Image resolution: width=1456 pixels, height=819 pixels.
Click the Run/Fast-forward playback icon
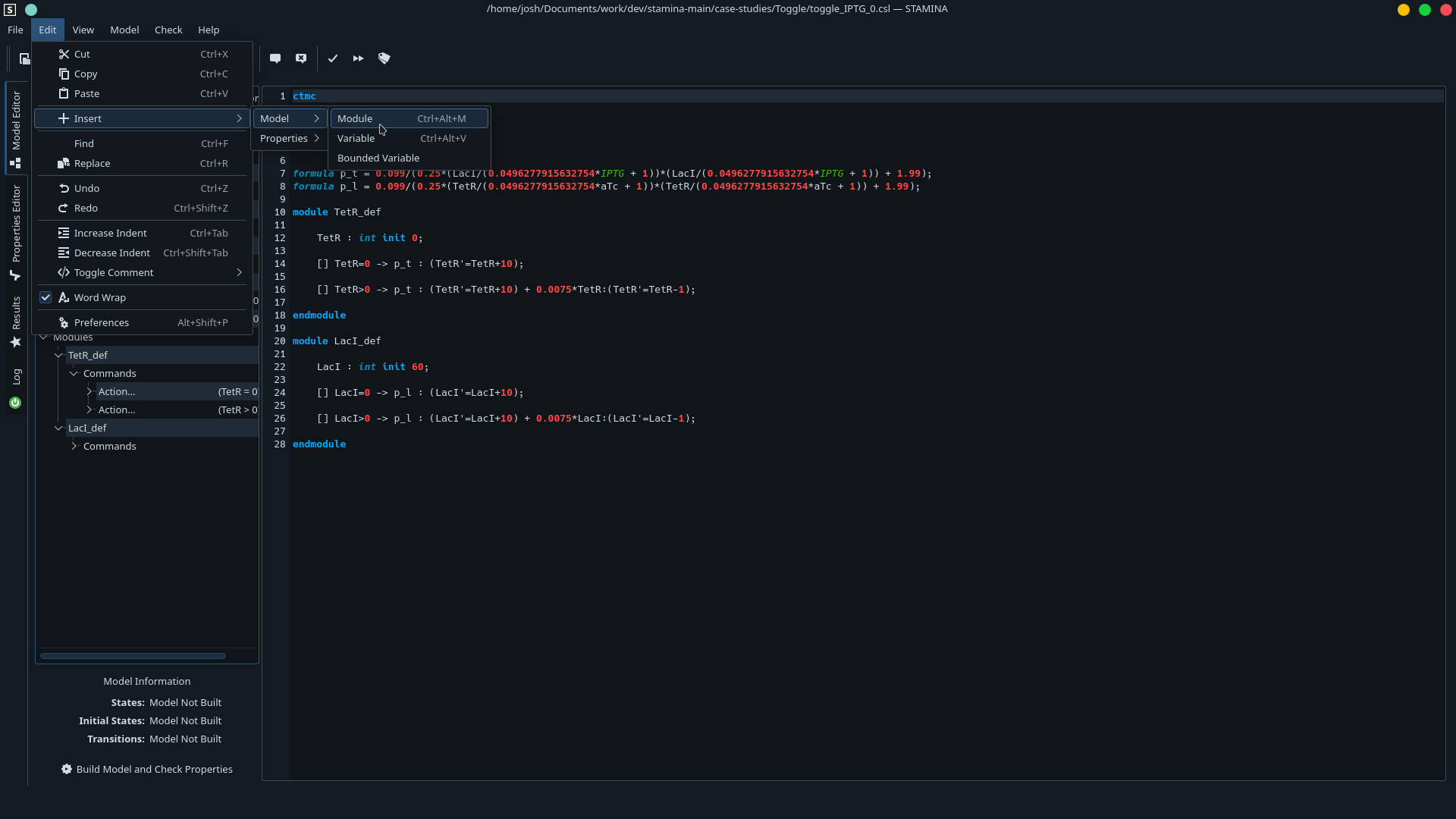point(357,58)
